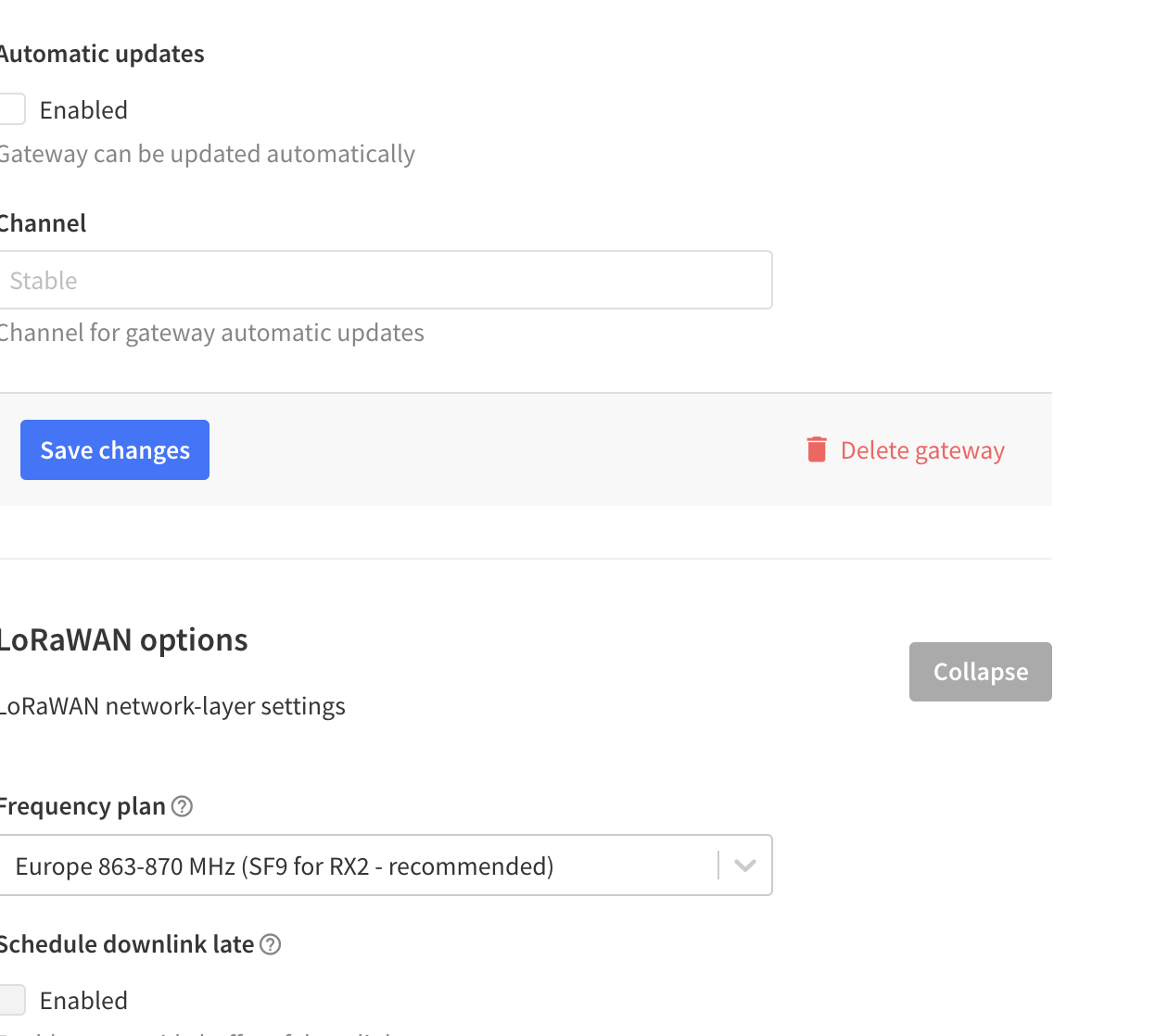Click the LoRaWAN options heading
Viewport: 1168px width, 1036px height.
123,640
